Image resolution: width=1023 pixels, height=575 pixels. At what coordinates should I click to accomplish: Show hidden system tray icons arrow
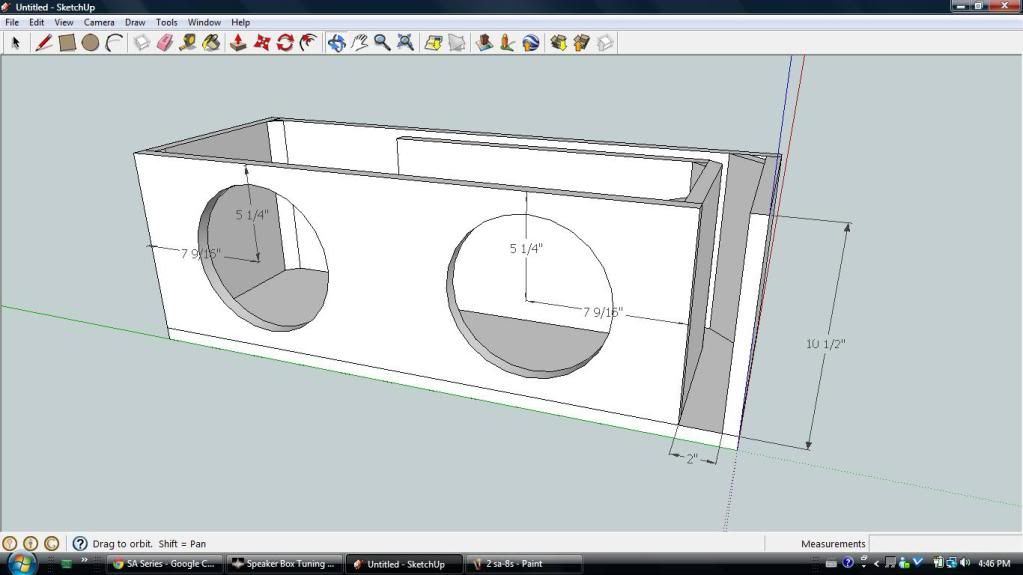876,563
